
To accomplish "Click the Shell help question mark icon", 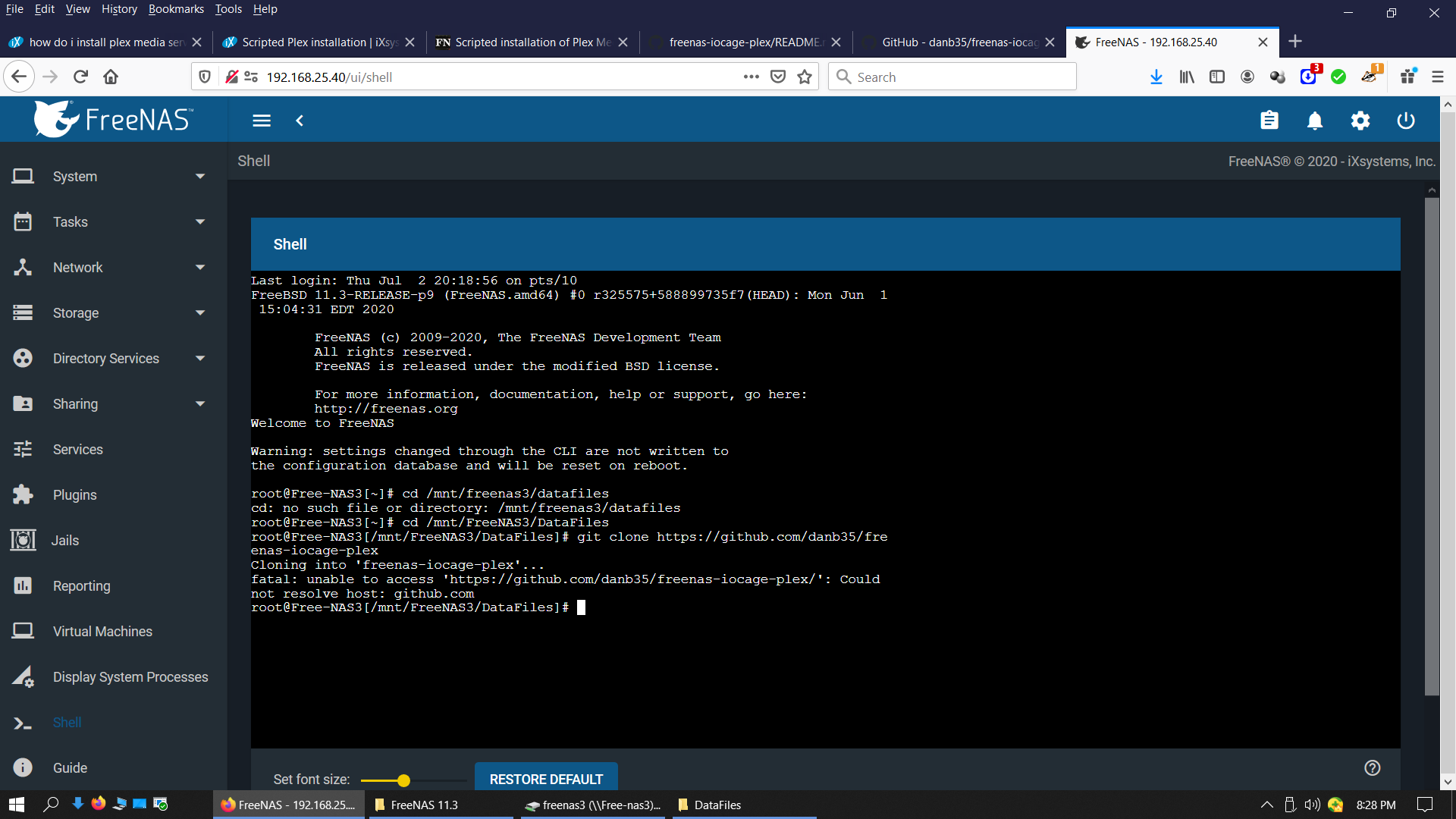I will pyautogui.click(x=1373, y=767).
